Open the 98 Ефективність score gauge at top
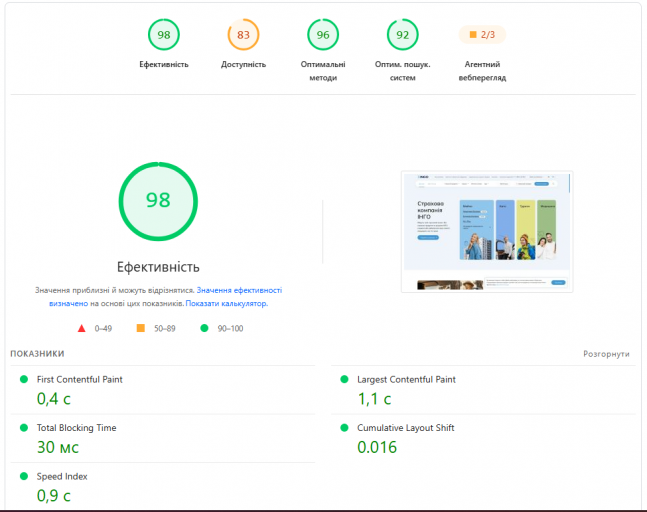Screen dimensions: 647x512 point(164,35)
